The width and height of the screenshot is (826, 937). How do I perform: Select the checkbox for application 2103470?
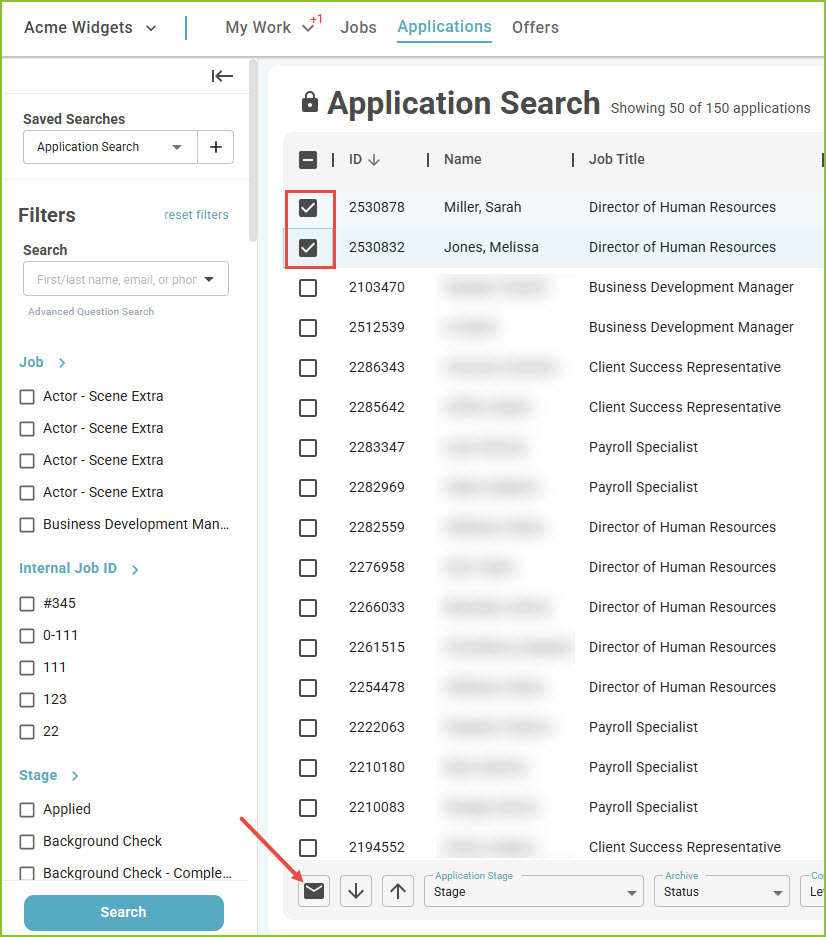(308, 288)
